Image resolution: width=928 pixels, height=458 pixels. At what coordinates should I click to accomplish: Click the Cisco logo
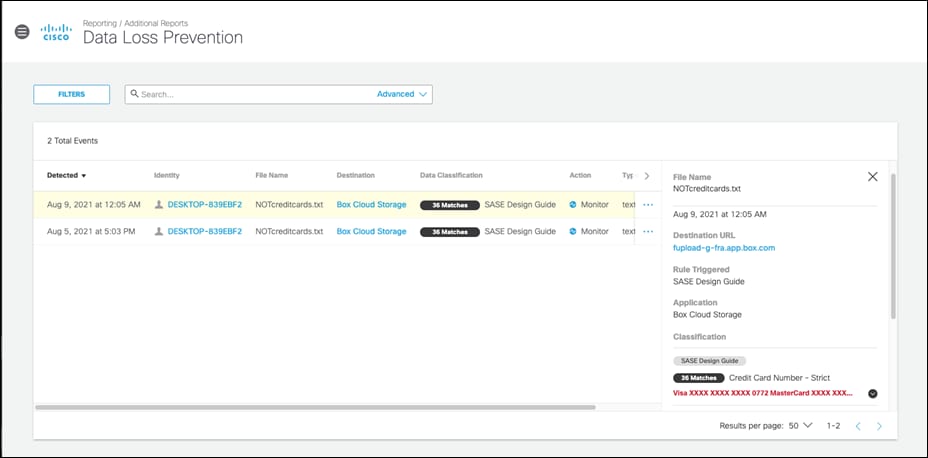[56, 33]
